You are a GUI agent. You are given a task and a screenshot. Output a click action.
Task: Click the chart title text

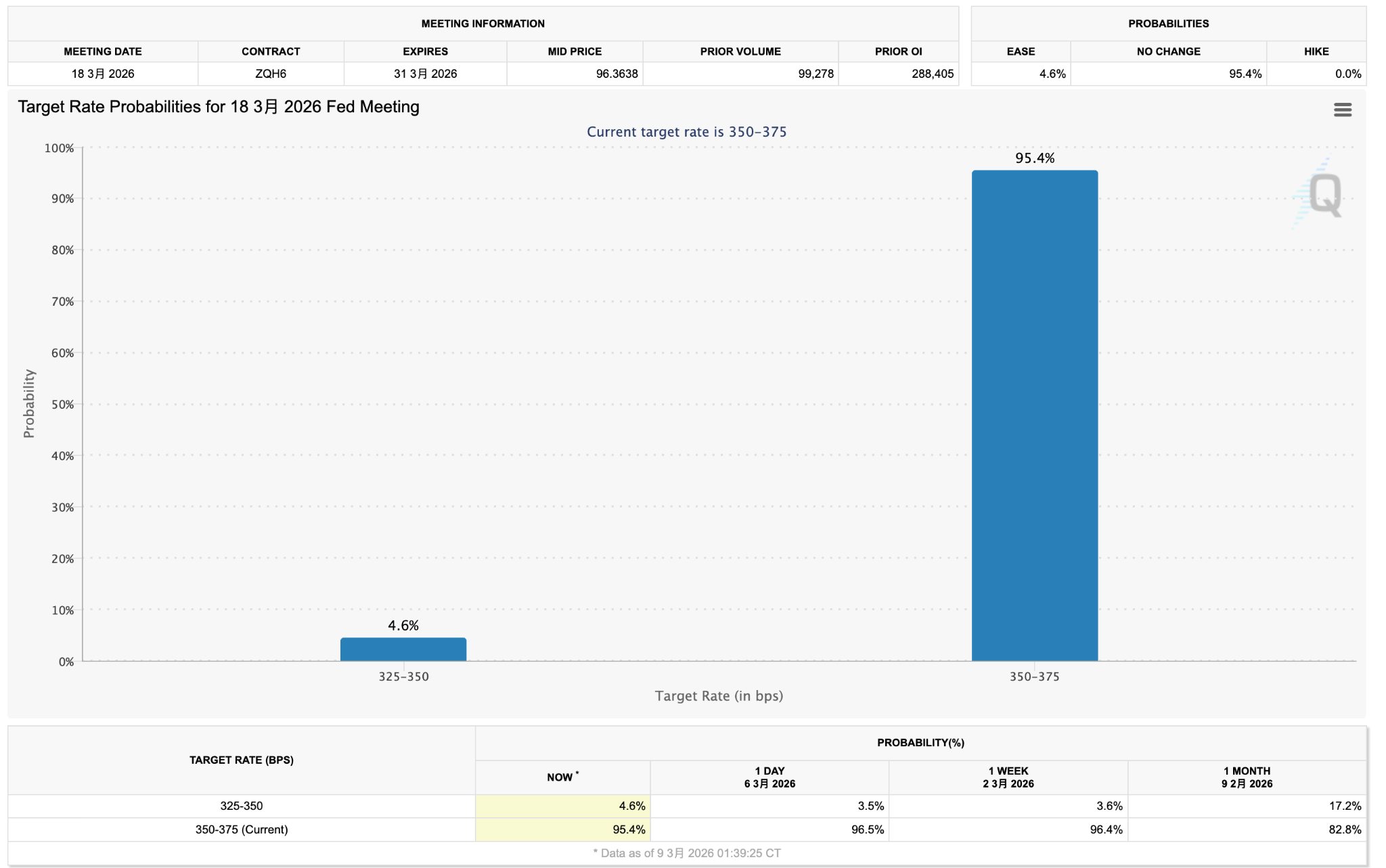click(x=219, y=107)
